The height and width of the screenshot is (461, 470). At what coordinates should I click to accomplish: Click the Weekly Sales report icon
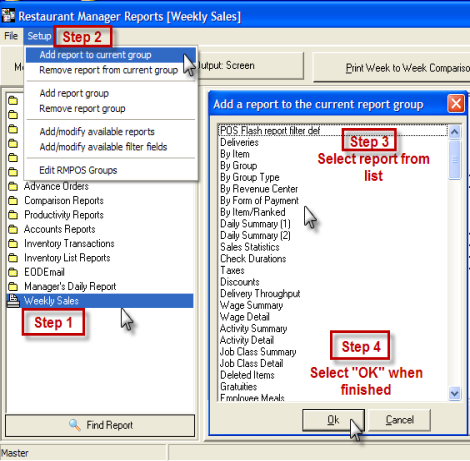coord(13,301)
